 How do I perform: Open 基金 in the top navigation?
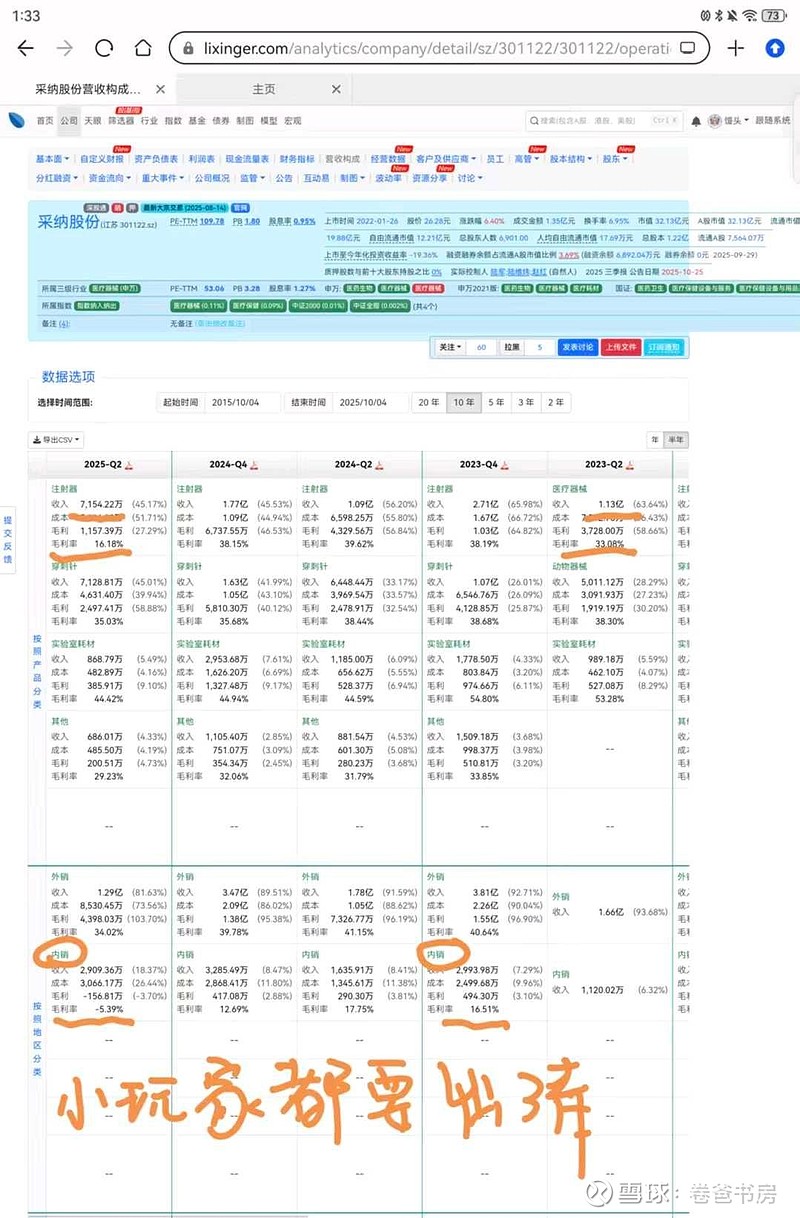click(x=197, y=120)
